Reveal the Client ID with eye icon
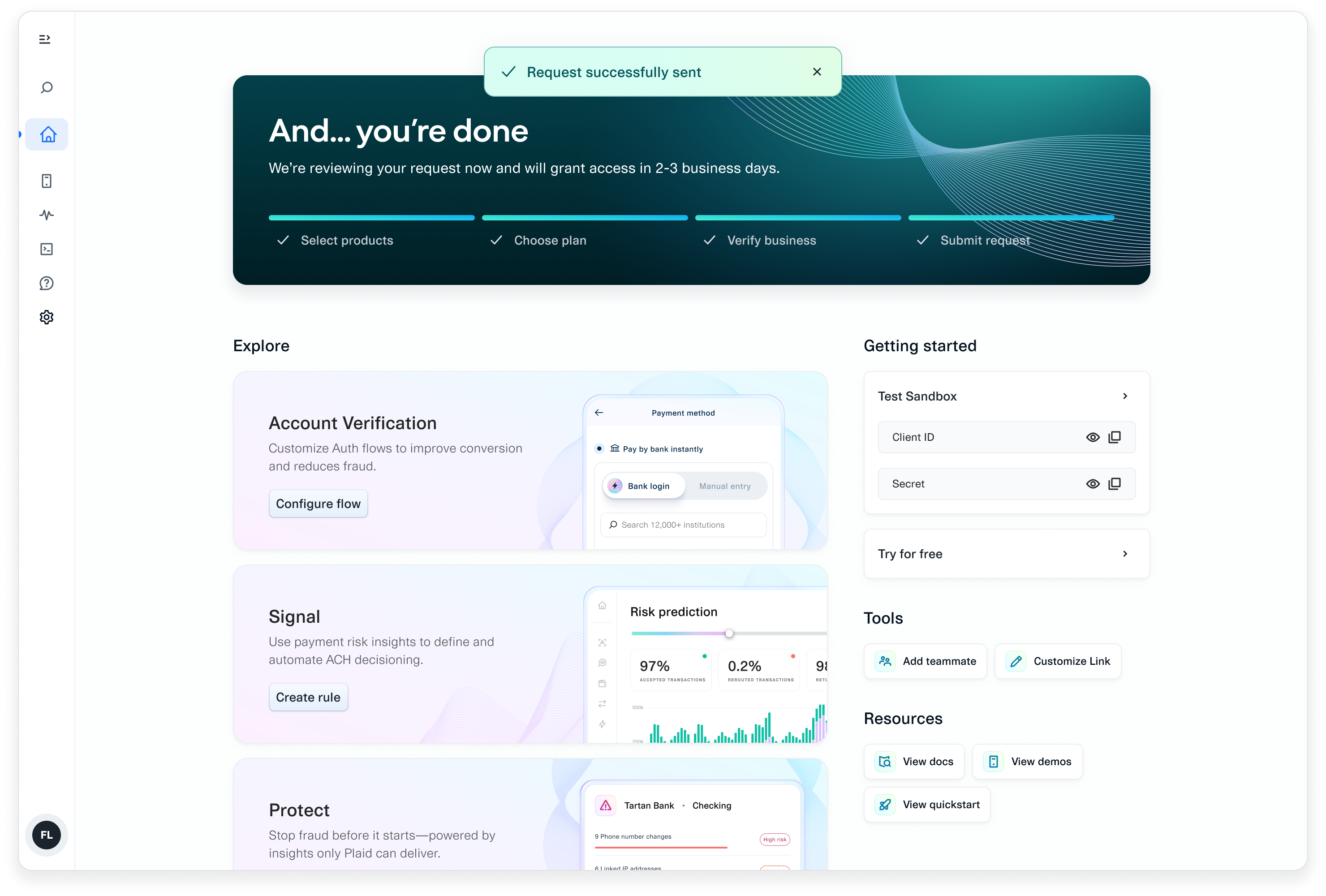Screen dimensions: 1326x896 (x=1093, y=437)
